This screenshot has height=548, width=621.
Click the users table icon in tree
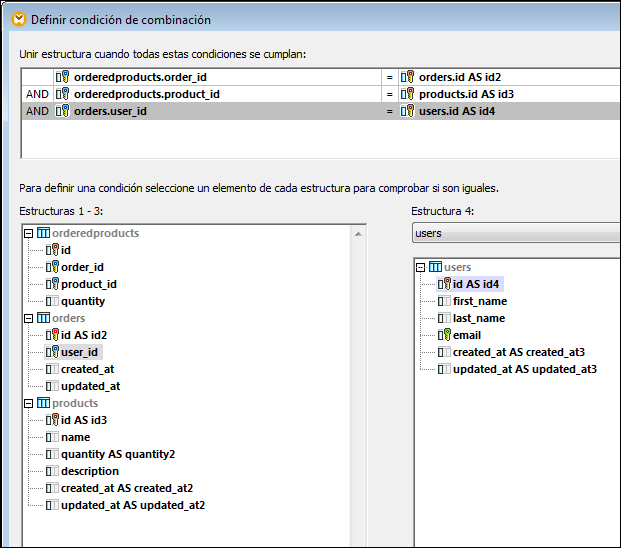pyautogui.click(x=434, y=267)
